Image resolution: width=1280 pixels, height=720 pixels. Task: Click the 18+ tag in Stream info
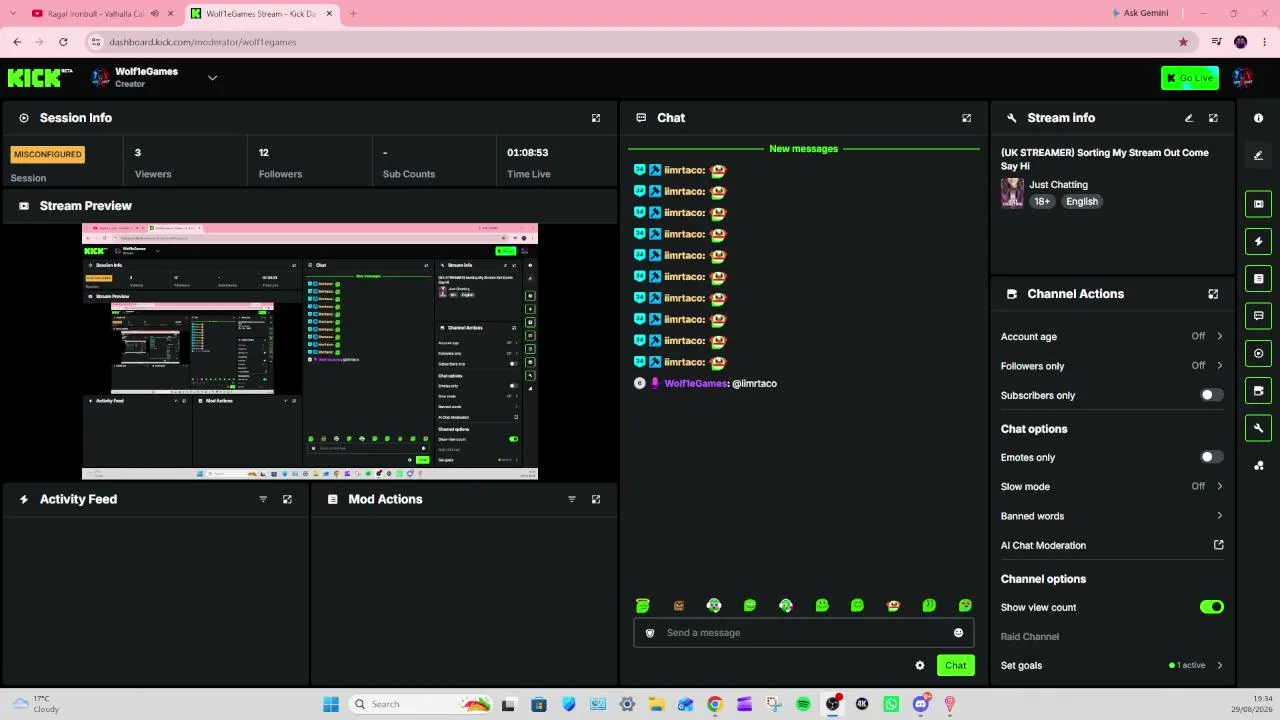click(x=1042, y=202)
